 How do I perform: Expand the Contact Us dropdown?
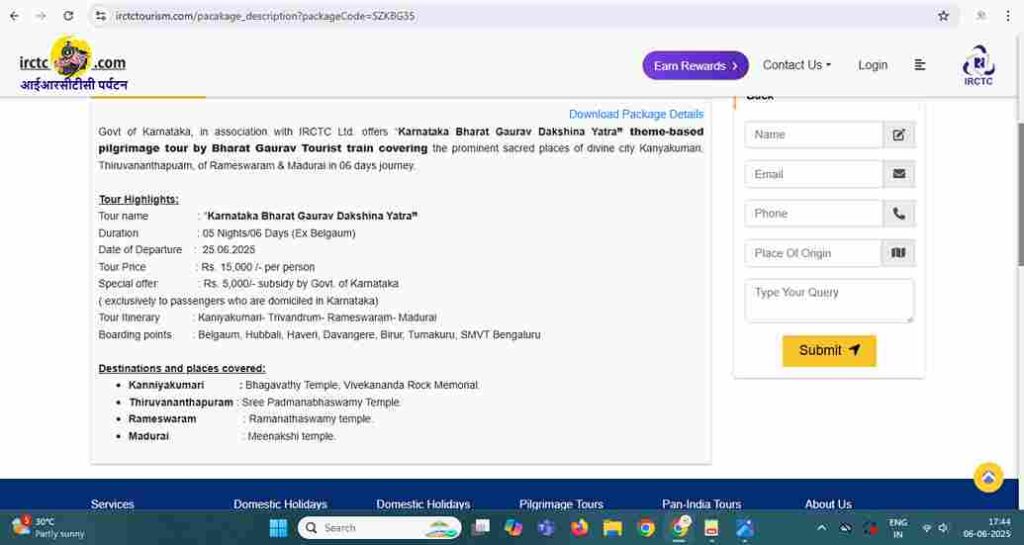796,65
